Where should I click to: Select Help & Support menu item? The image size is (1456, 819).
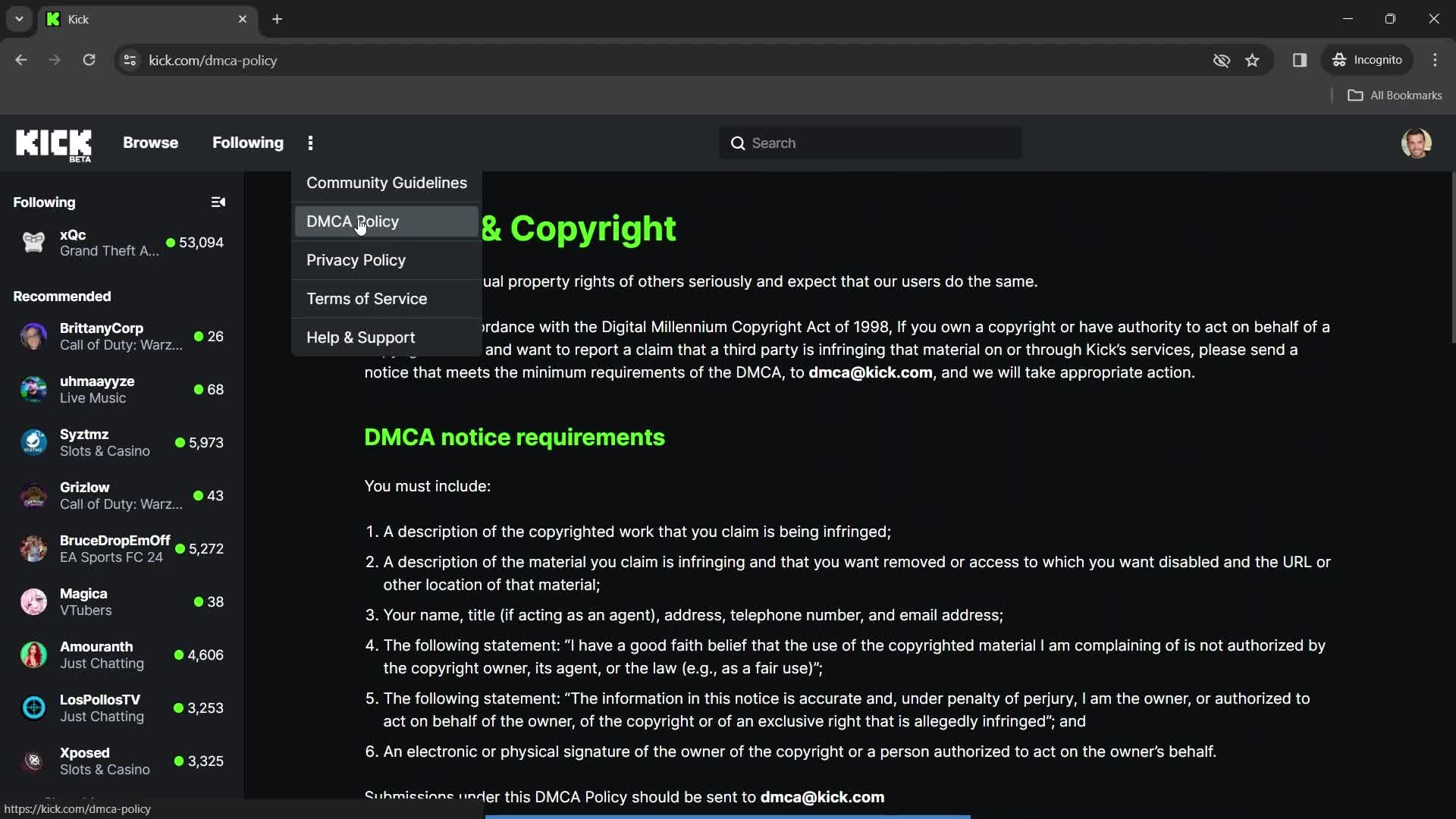[387, 337]
